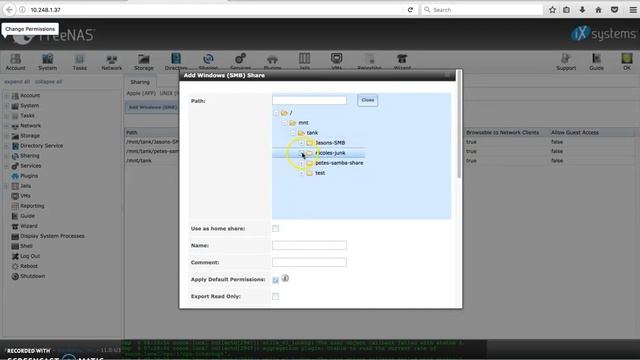Select Reporting in the sidebar tree
This screenshot has width=640, height=360.
(x=32, y=206)
